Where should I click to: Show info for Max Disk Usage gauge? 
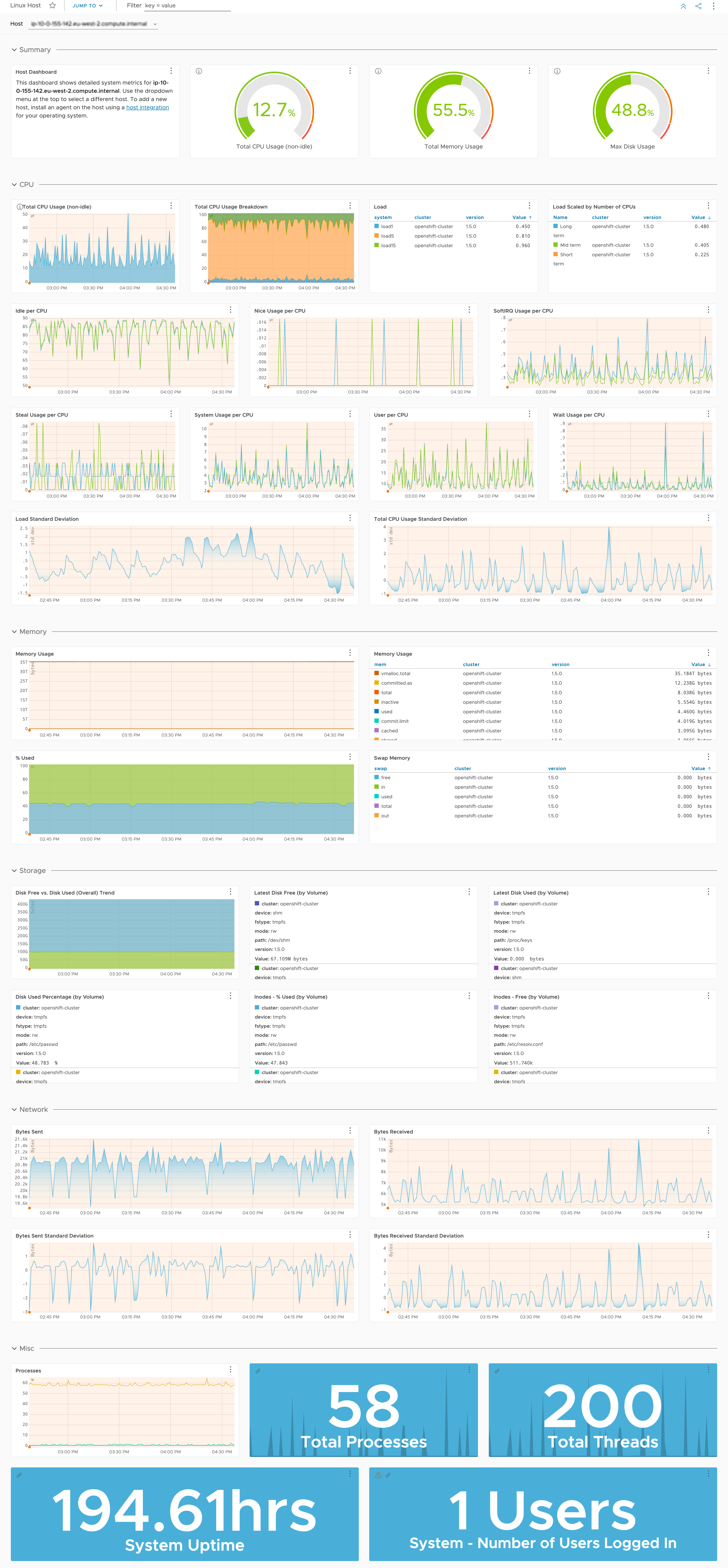point(557,71)
